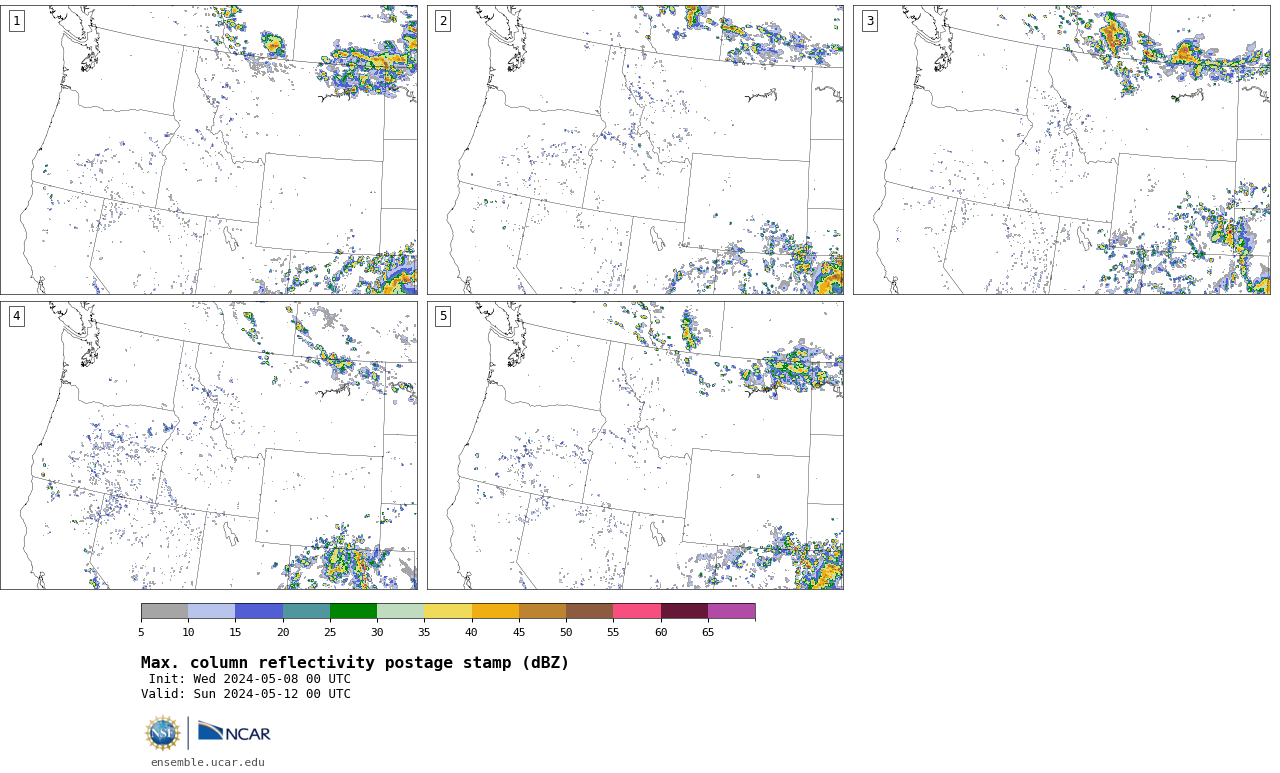Image resolution: width=1280 pixels, height=773 pixels.
Task: Select the tan 45-50 dBZ swatch
Action: [542, 611]
